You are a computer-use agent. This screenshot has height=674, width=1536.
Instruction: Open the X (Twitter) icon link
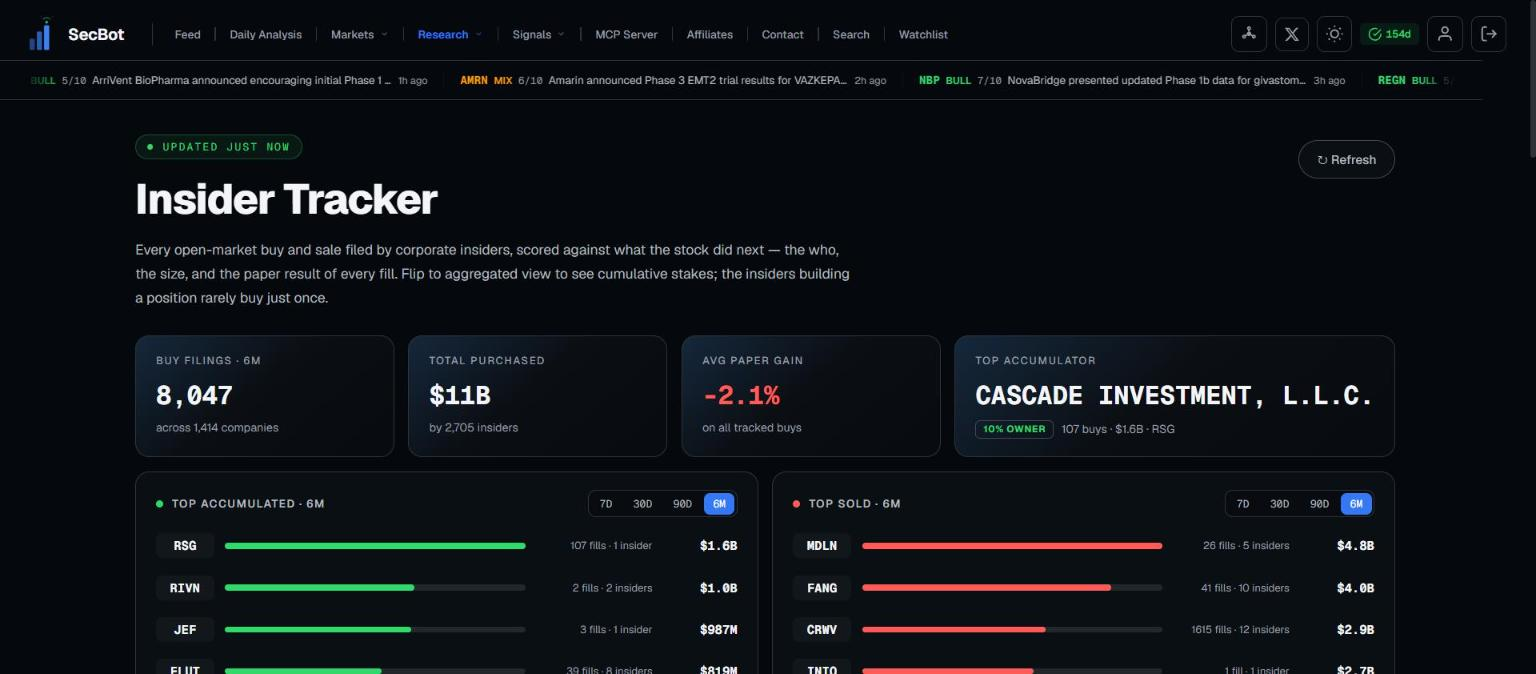pos(1291,34)
